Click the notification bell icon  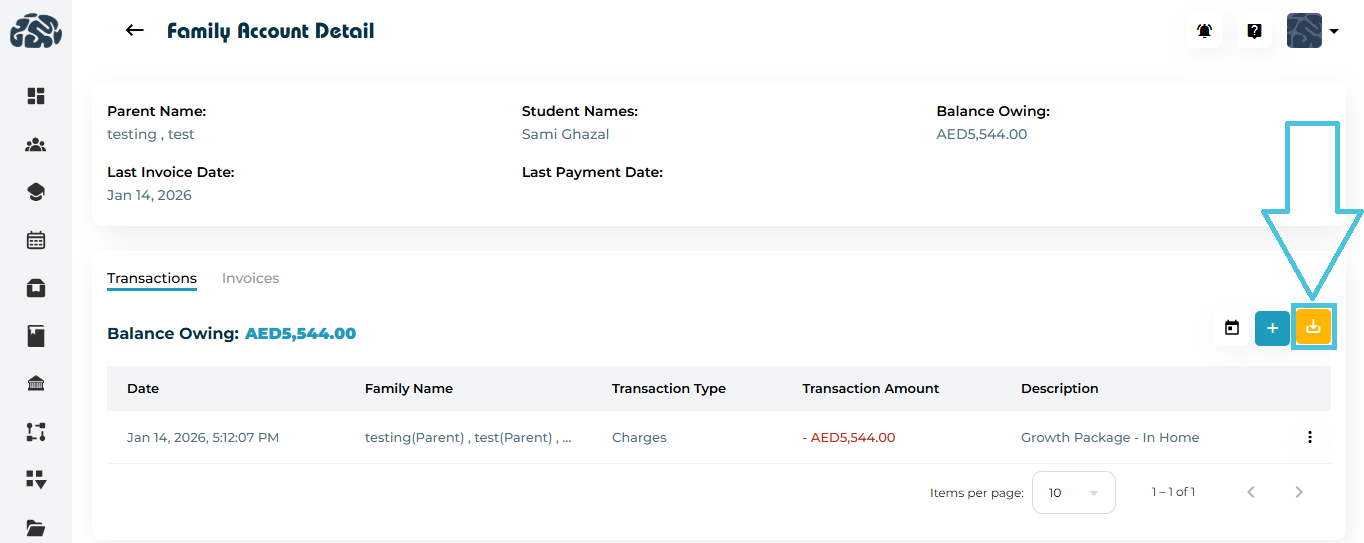(1205, 31)
